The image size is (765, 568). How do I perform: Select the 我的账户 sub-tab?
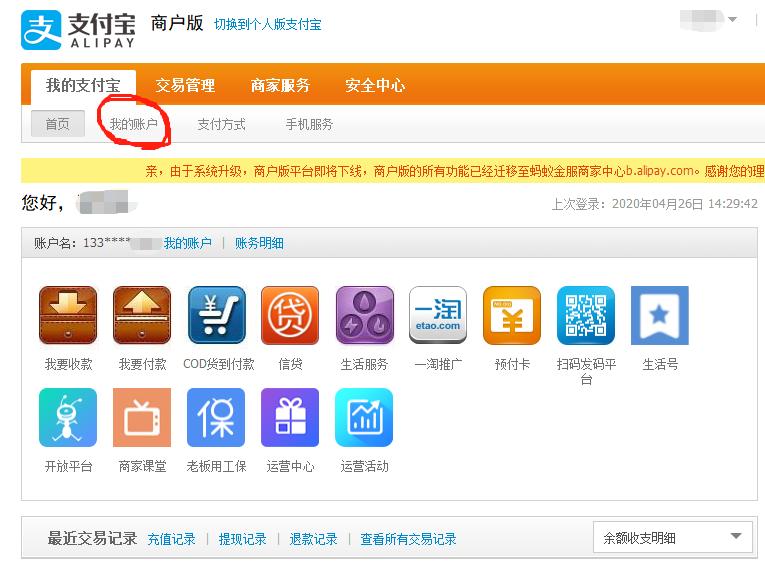coord(134,124)
